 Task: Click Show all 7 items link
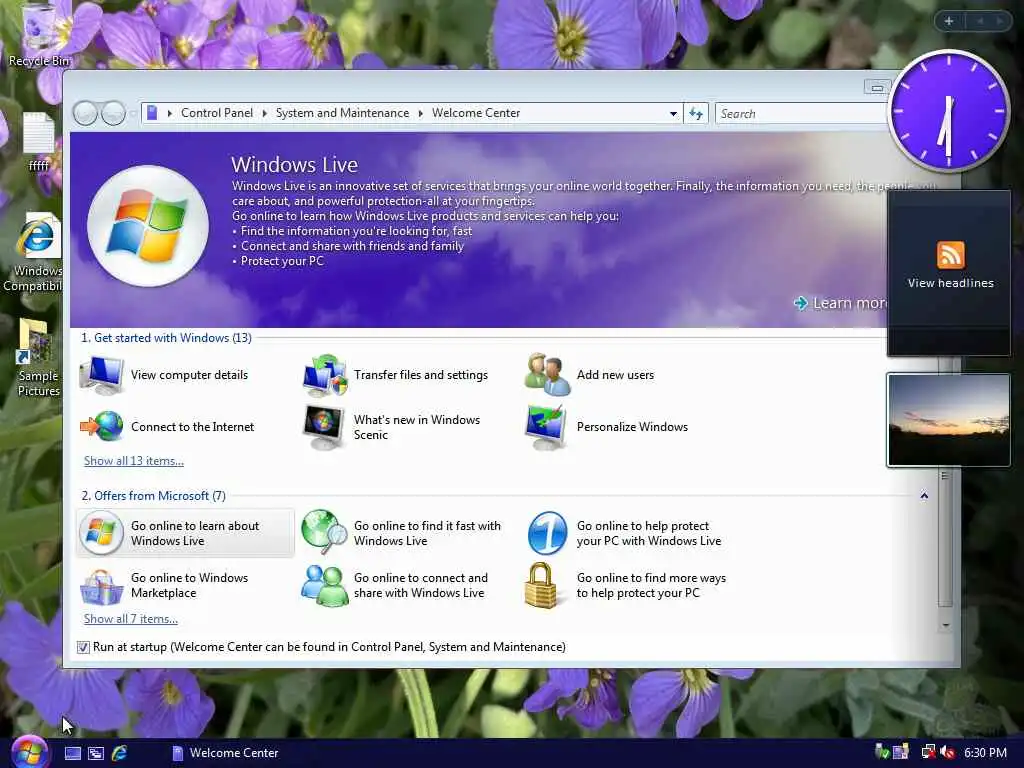[131, 618]
